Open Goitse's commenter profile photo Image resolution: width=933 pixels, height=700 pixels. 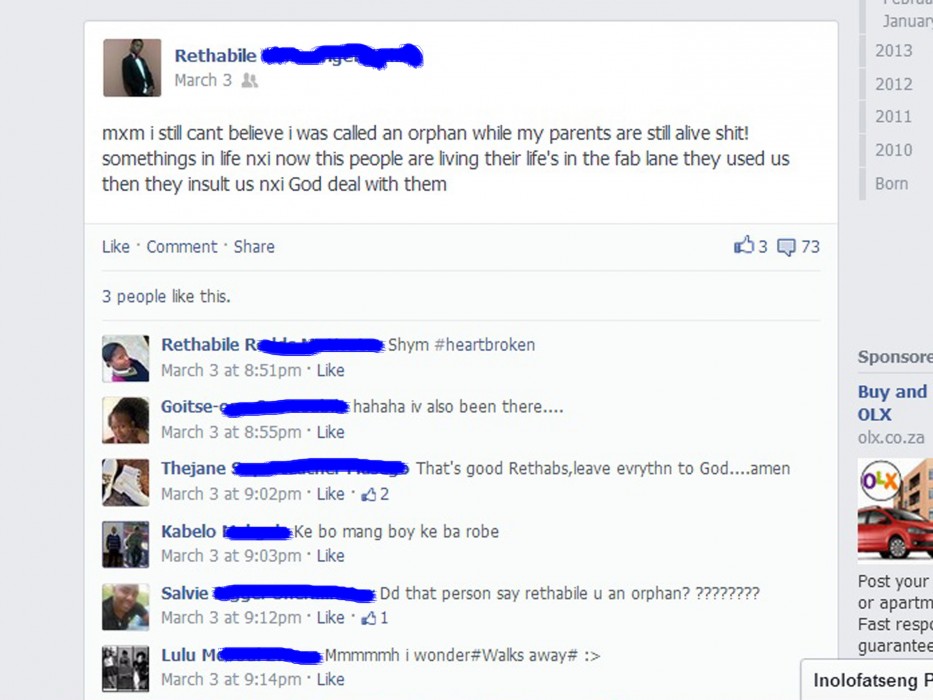(x=126, y=420)
